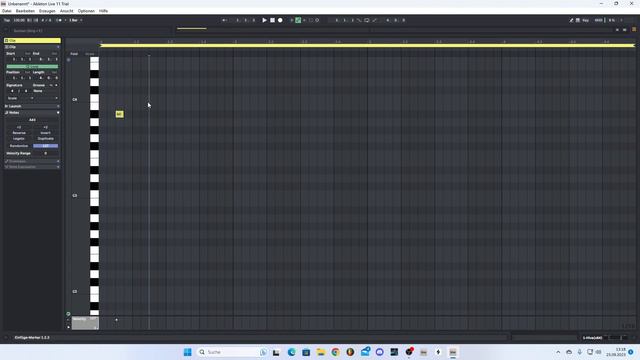
Task: Click the Reverse notes button
Action: (x=19, y=133)
